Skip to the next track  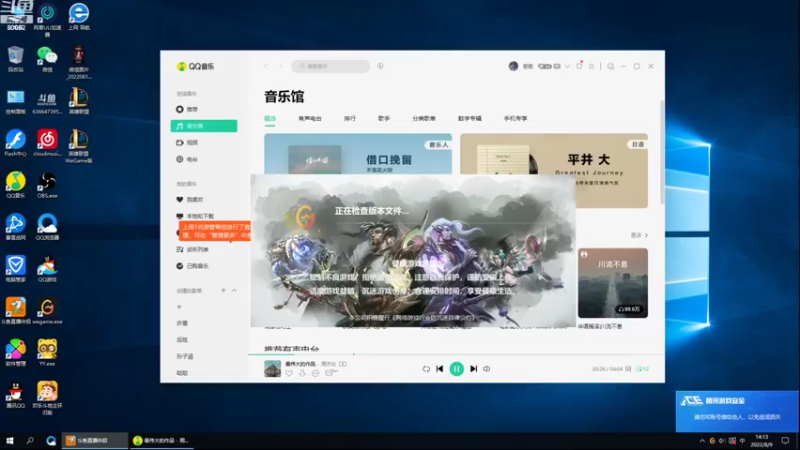473,369
